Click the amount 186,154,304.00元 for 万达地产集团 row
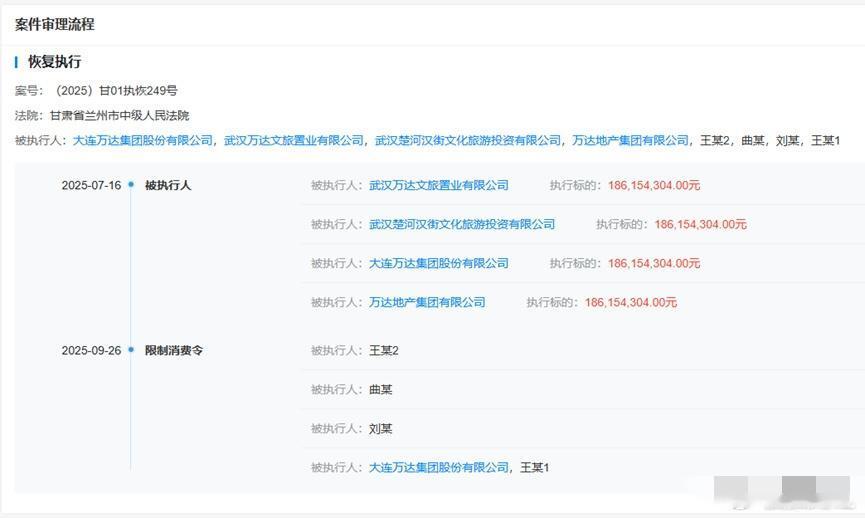 [x=631, y=302]
